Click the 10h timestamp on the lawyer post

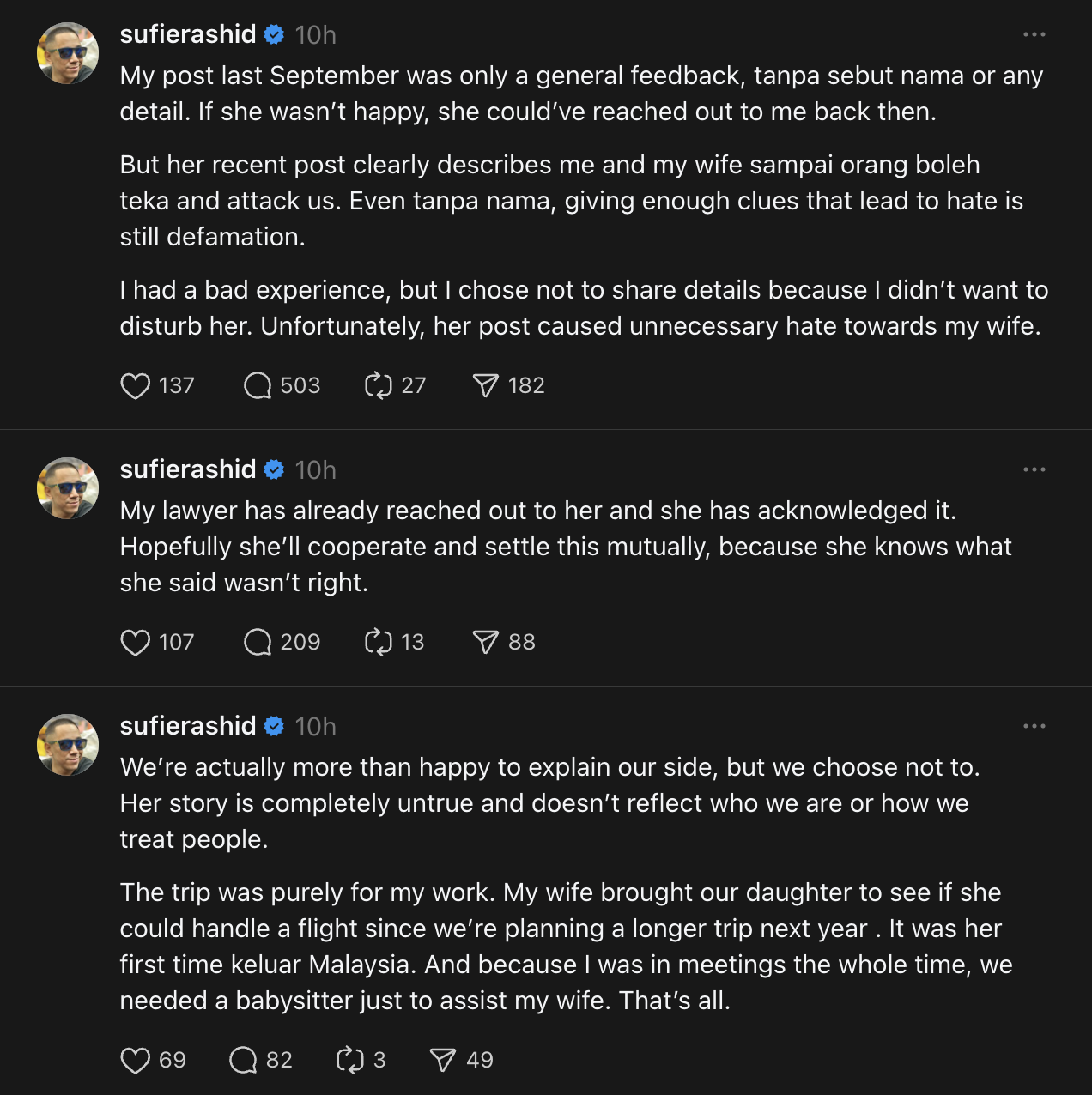coord(315,470)
